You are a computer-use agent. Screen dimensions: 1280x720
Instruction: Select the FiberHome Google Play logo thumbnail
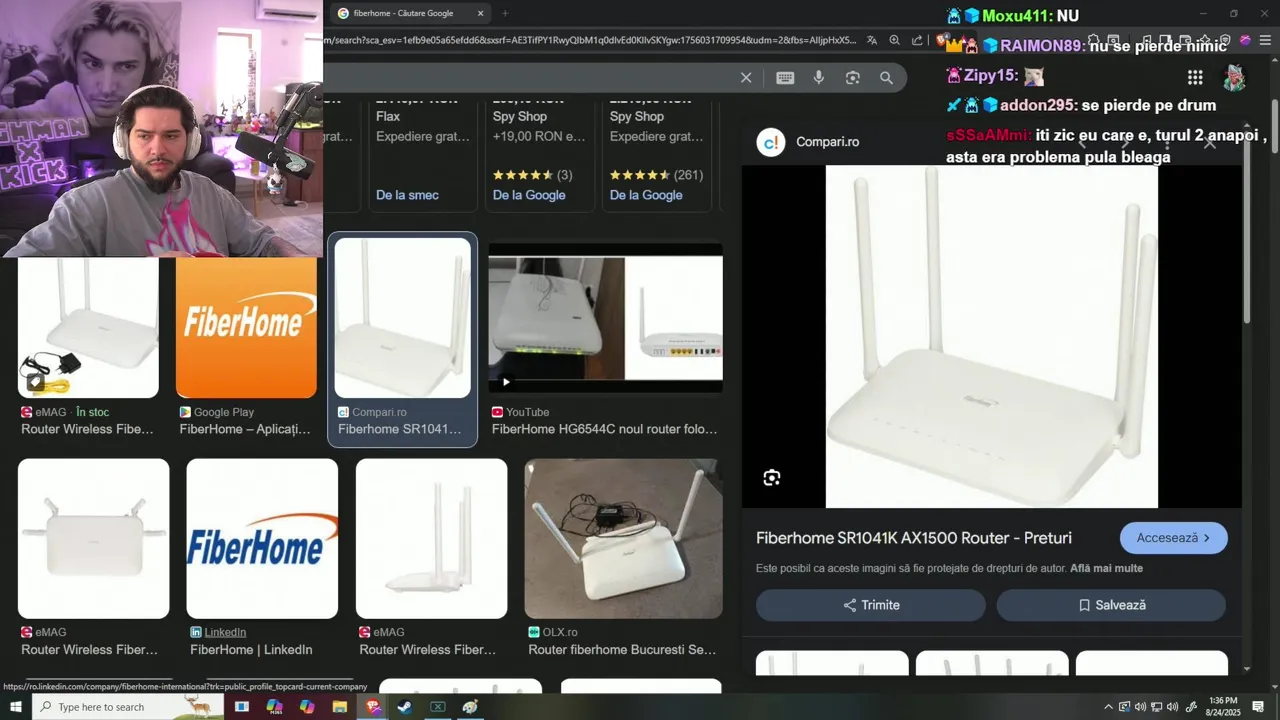(x=246, y=328)
